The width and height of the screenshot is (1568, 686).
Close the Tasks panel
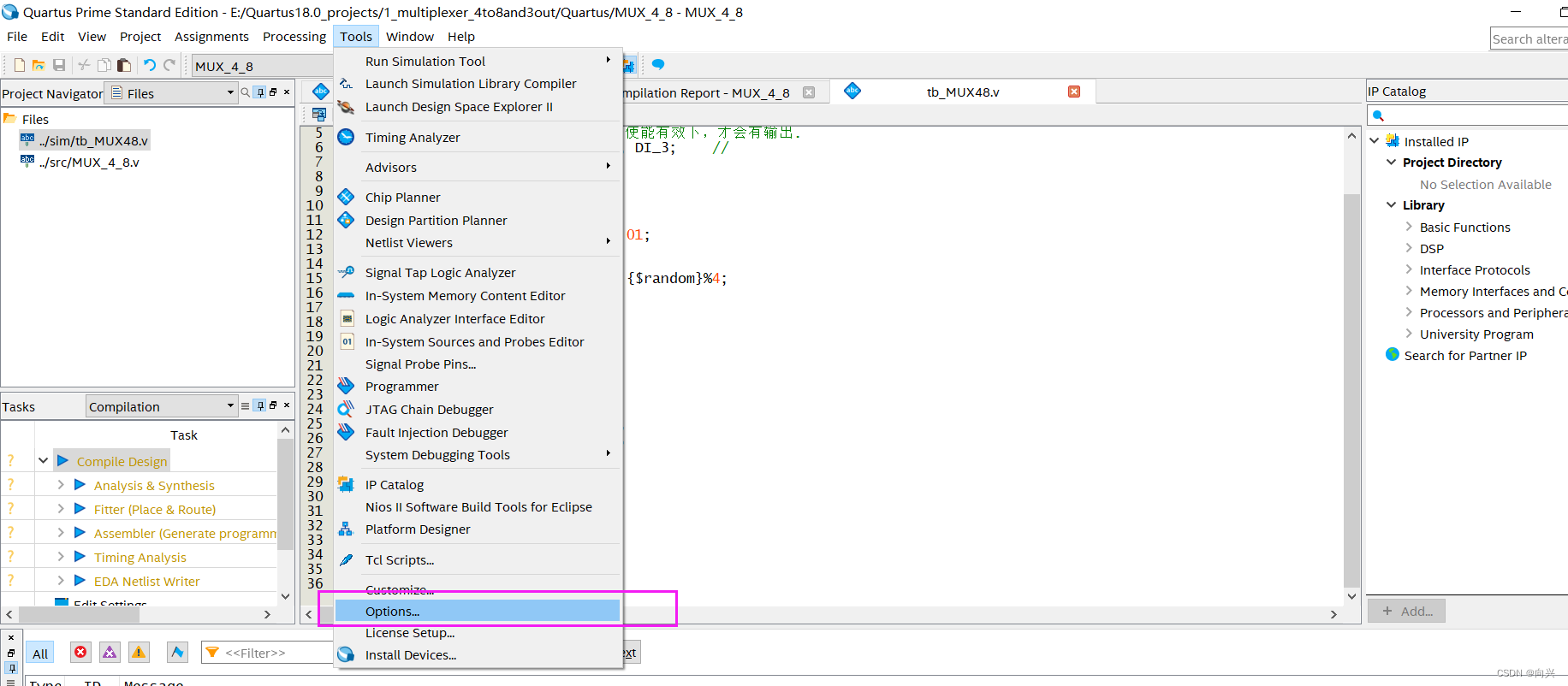coord(287,405)
